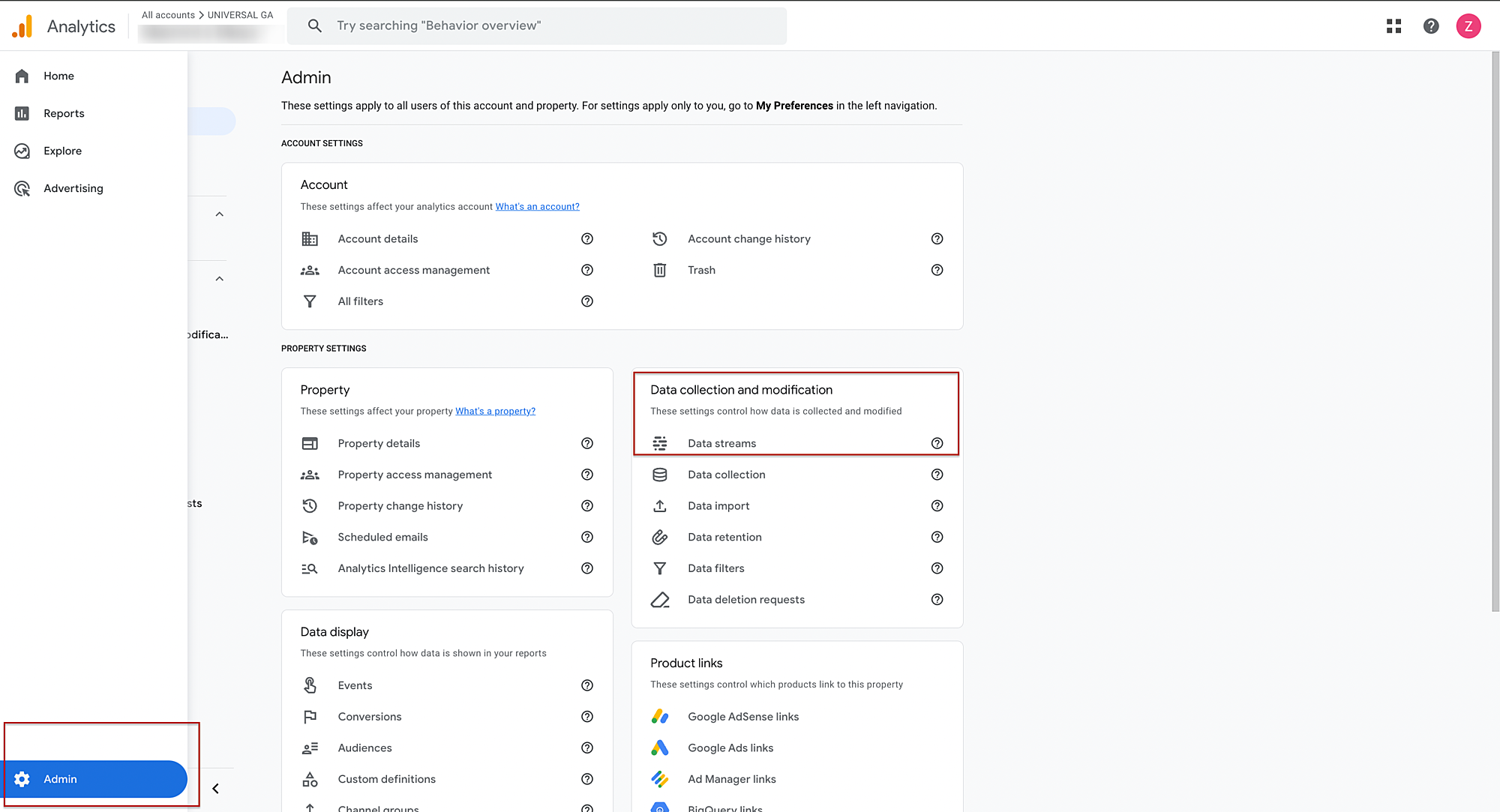Open the user account avatar Z
The image size is (1500, 812).
[1468, 26]
